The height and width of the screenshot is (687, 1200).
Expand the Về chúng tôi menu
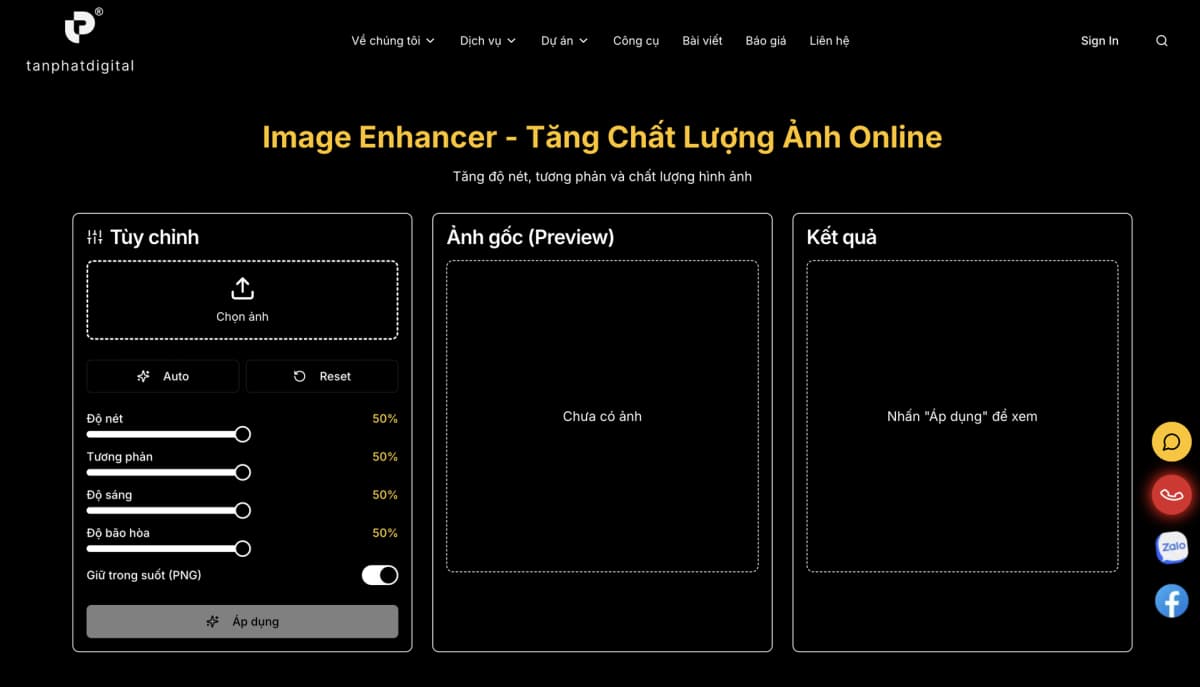coord(393,41)
